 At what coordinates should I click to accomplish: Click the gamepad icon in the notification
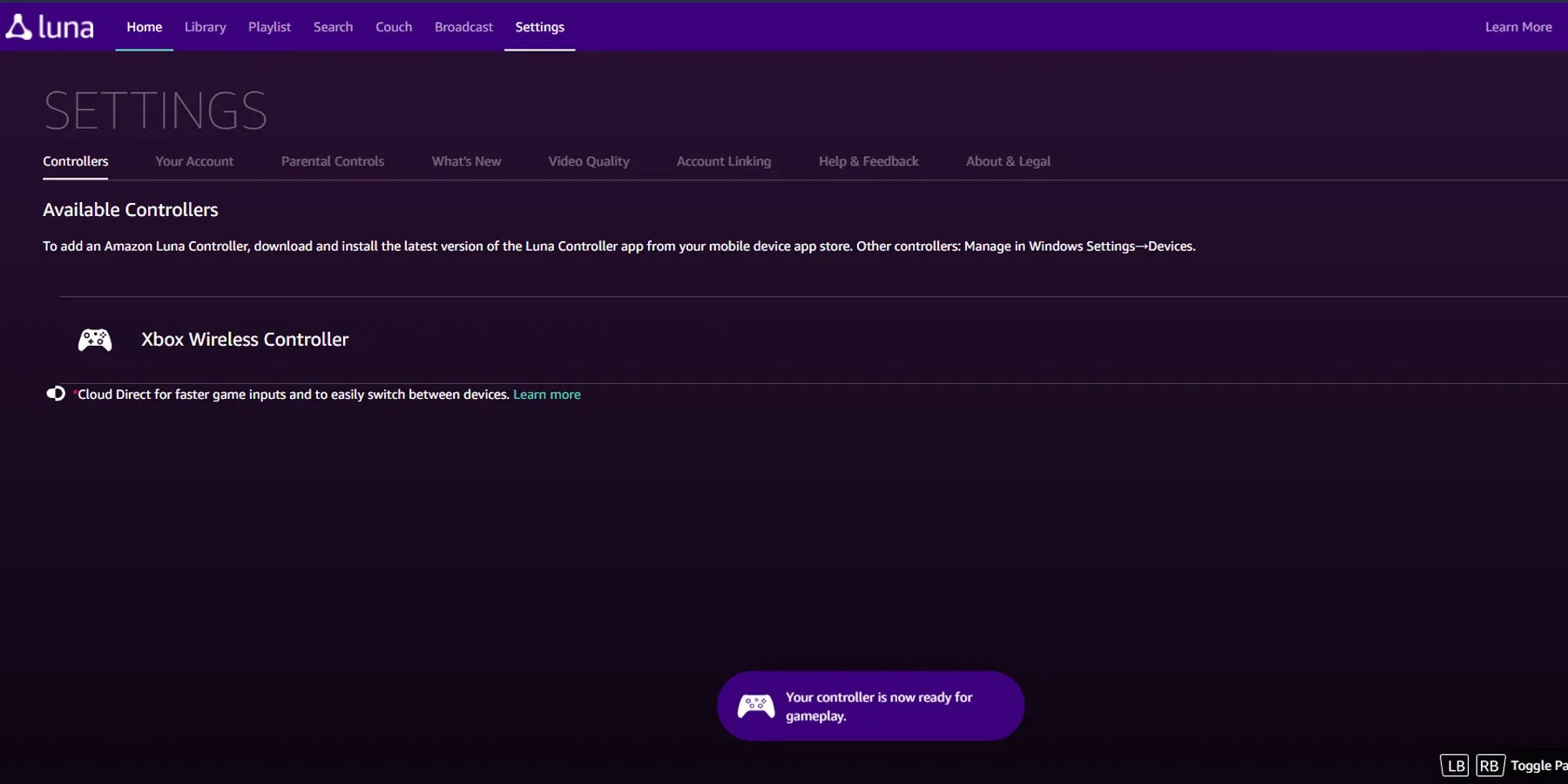756,706
